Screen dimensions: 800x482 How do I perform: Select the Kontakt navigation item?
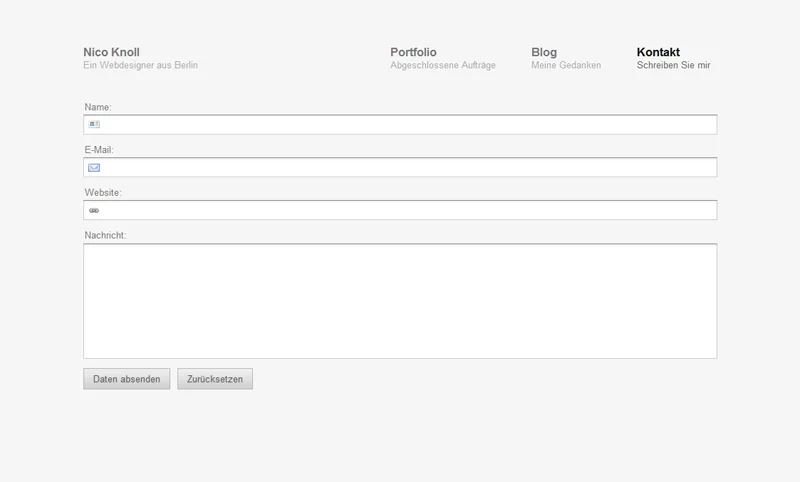click(x=658, y=52)
